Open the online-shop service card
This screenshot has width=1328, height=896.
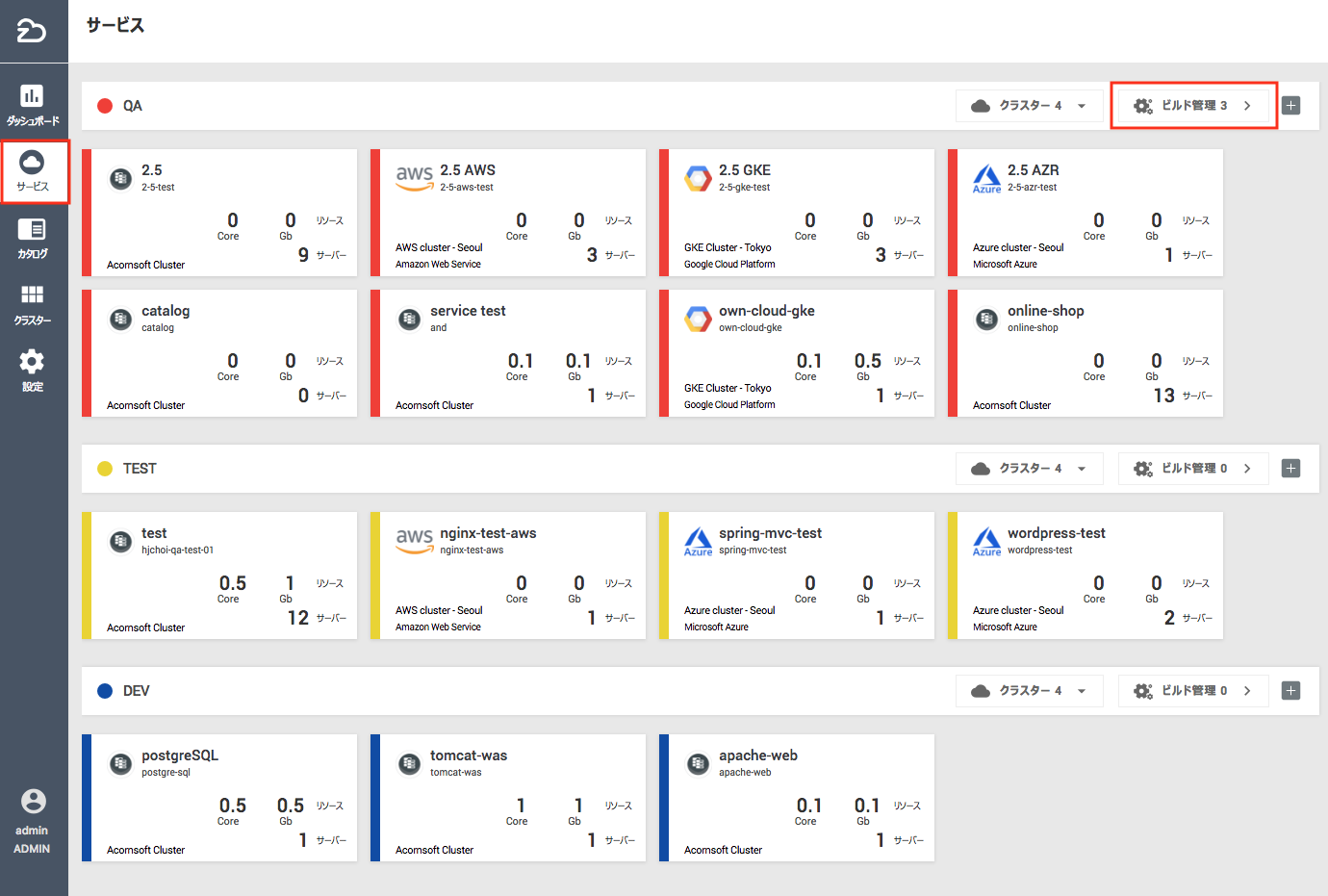[1085, 353]
